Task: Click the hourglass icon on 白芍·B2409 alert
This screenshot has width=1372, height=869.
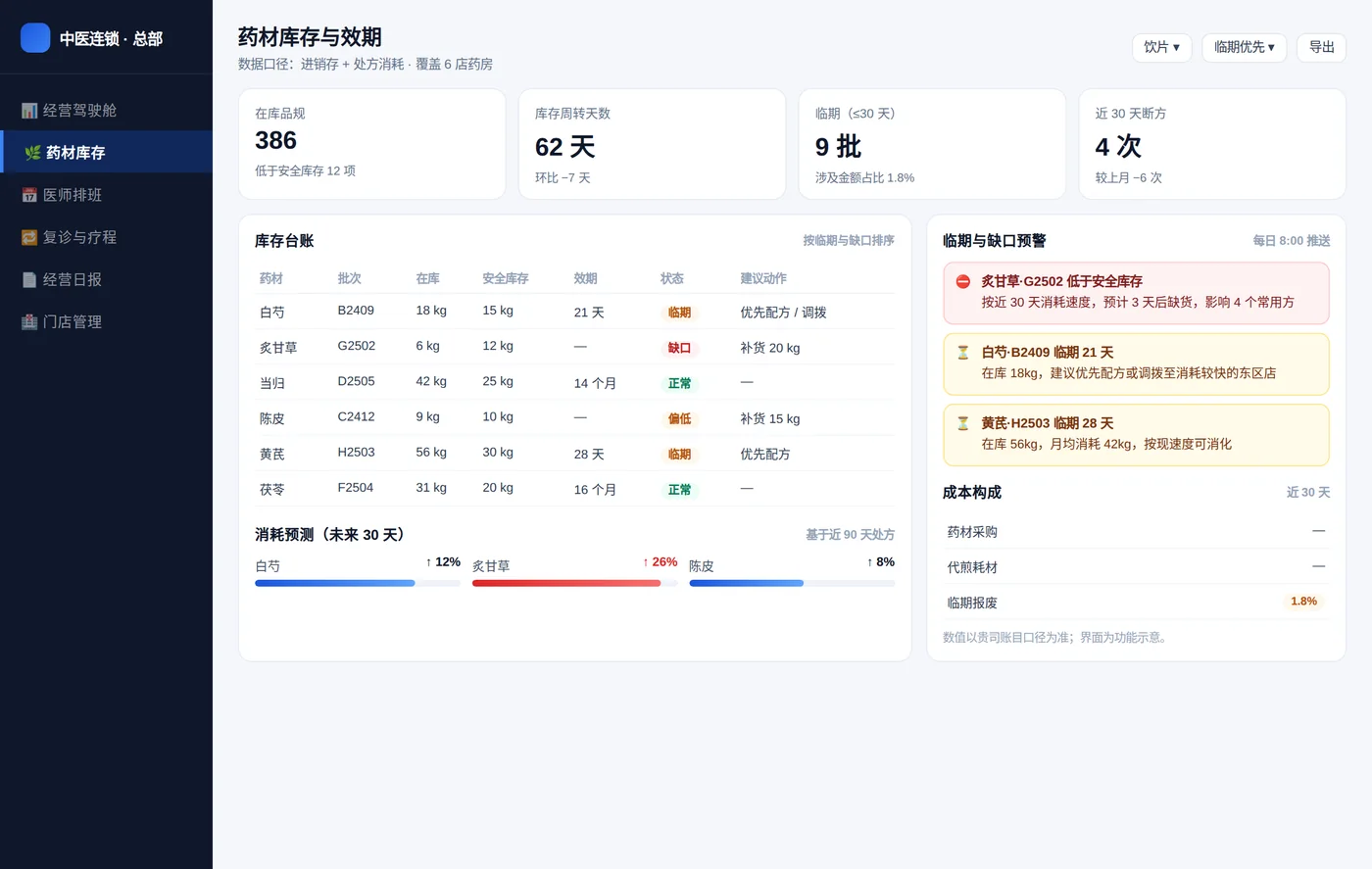Action: (x=963, y=353)
